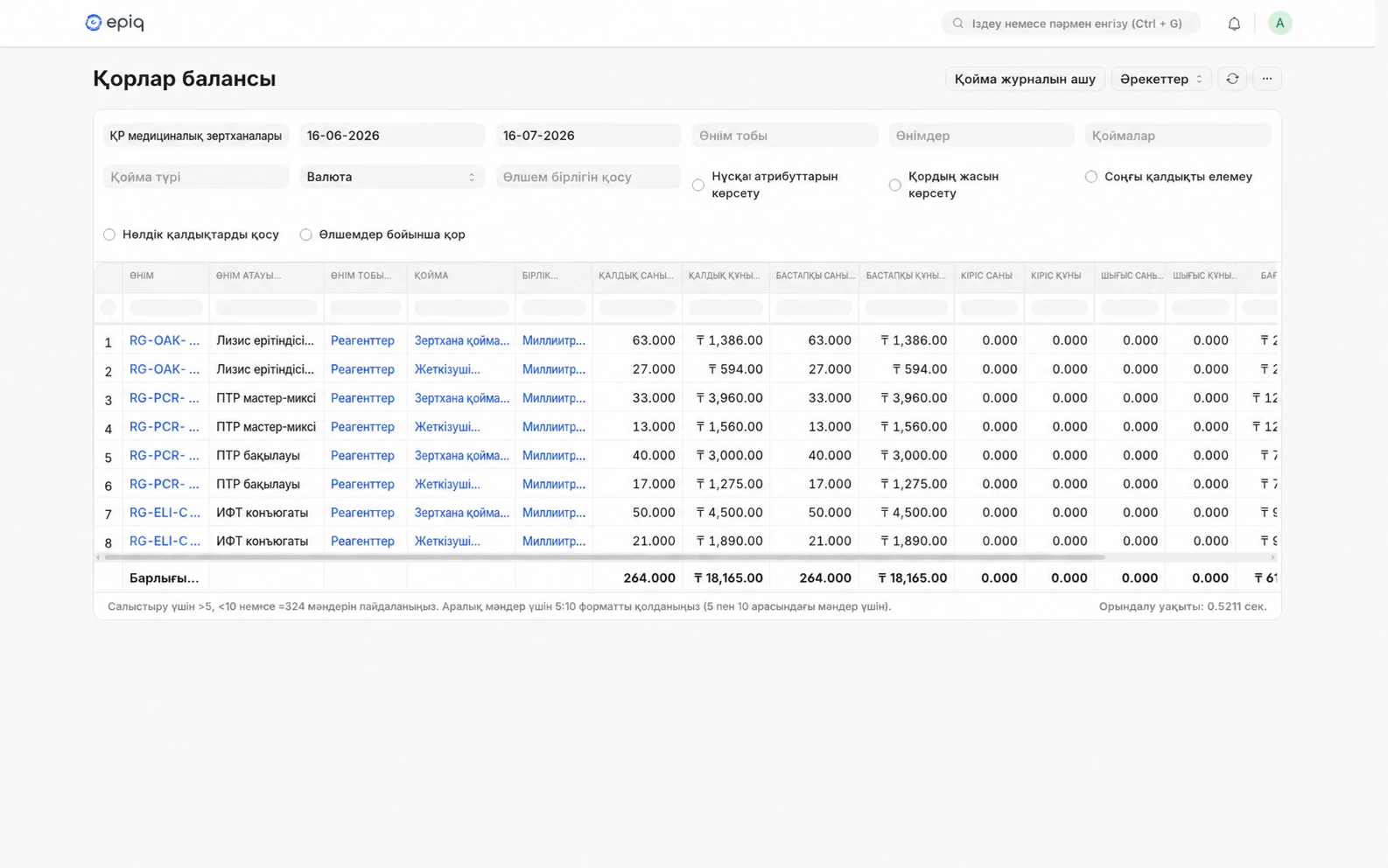Enable Соңғы қалдықты елемеу option
The image size is (1388, 868).
click(x=1091, y=177)
